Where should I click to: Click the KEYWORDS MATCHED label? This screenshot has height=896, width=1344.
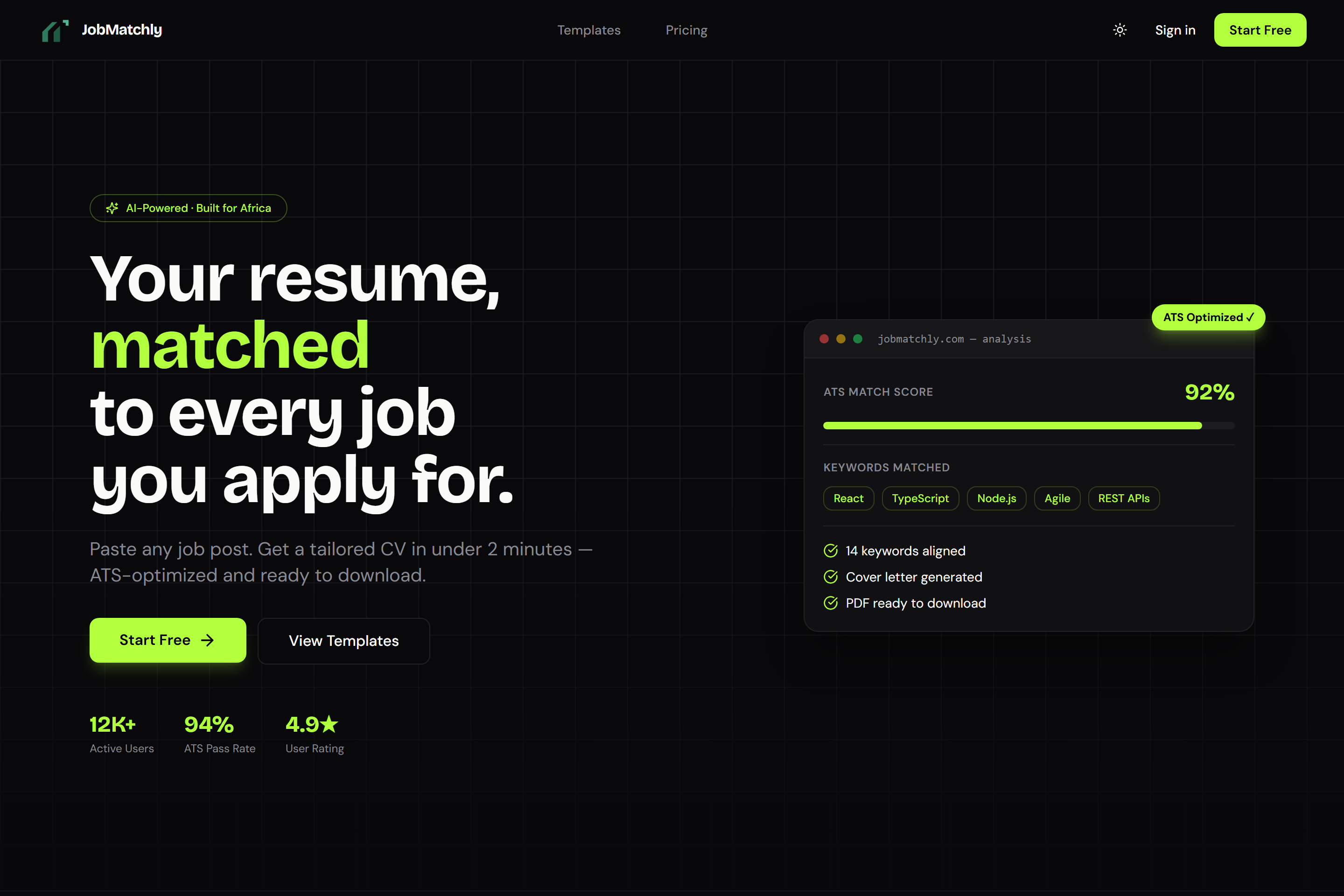point(886,468)
